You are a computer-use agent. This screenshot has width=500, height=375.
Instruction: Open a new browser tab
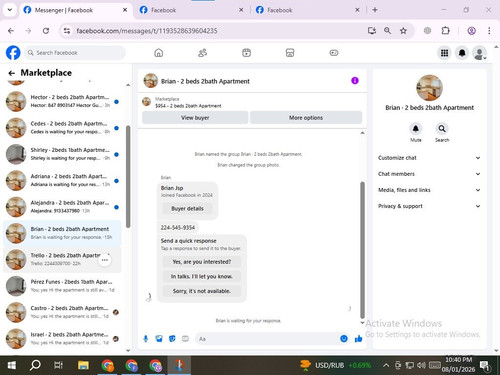click(x=375, y=10)
